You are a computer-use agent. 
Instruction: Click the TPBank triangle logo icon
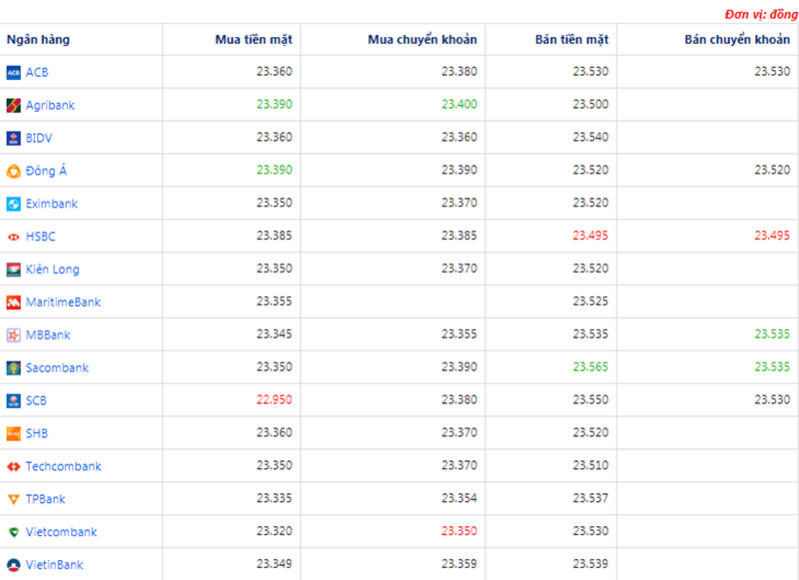point(14,499)
